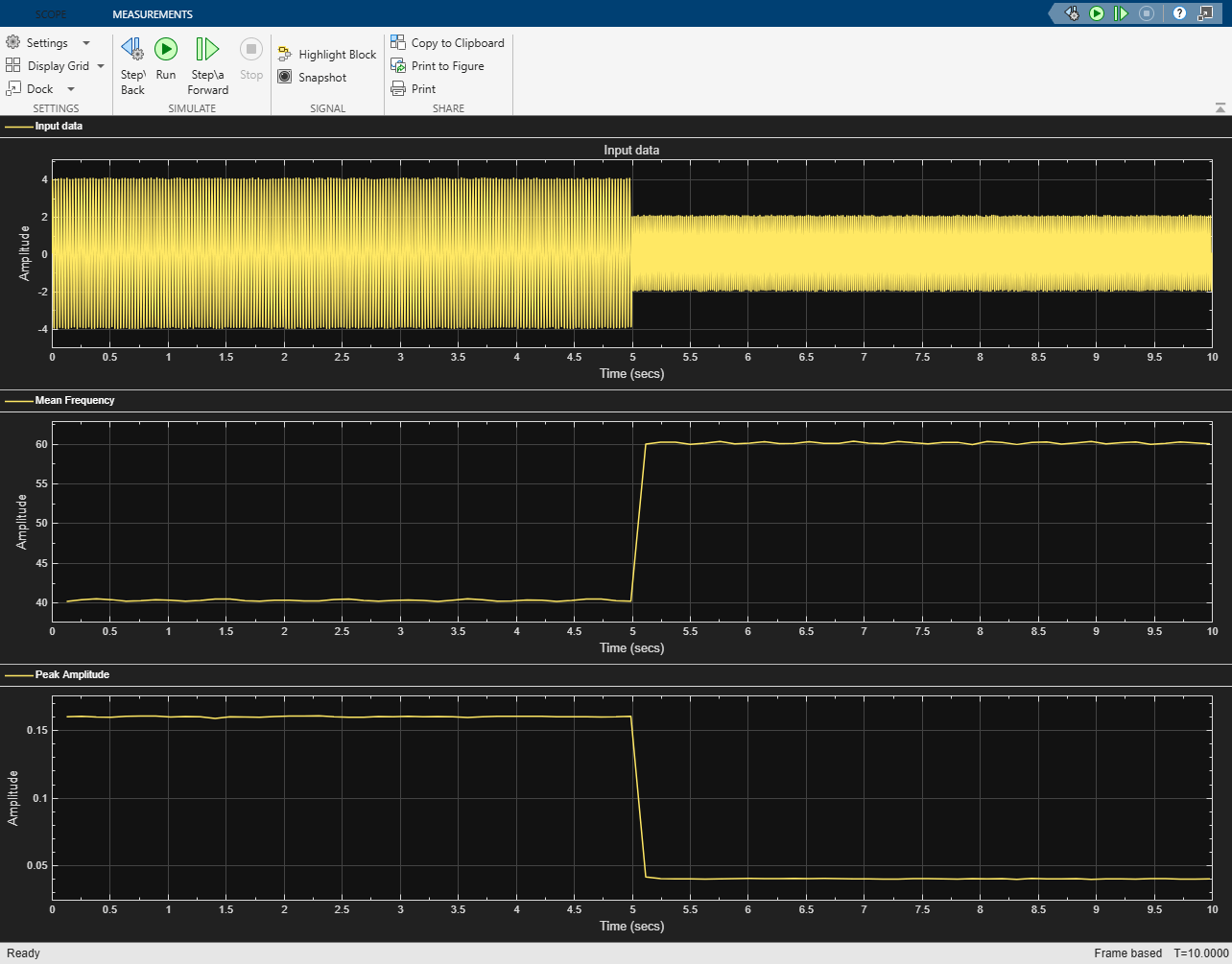Open the Help question mark icon
This screenshot has width=1232, height=964.
tap(1179, 13)
